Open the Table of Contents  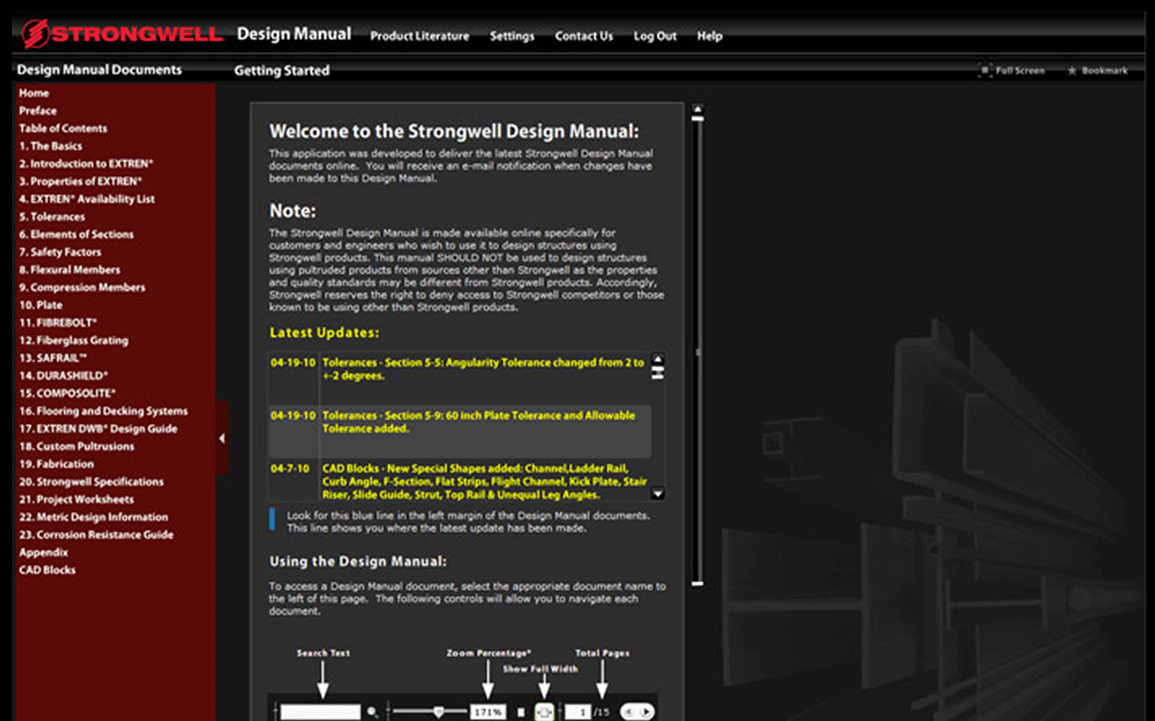63,128
